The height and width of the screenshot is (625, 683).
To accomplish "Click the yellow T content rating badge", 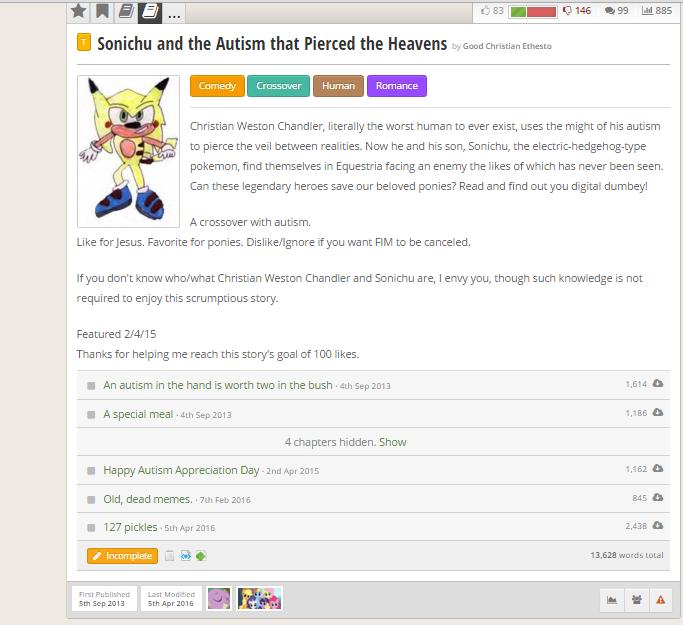I will coord(84,42).
